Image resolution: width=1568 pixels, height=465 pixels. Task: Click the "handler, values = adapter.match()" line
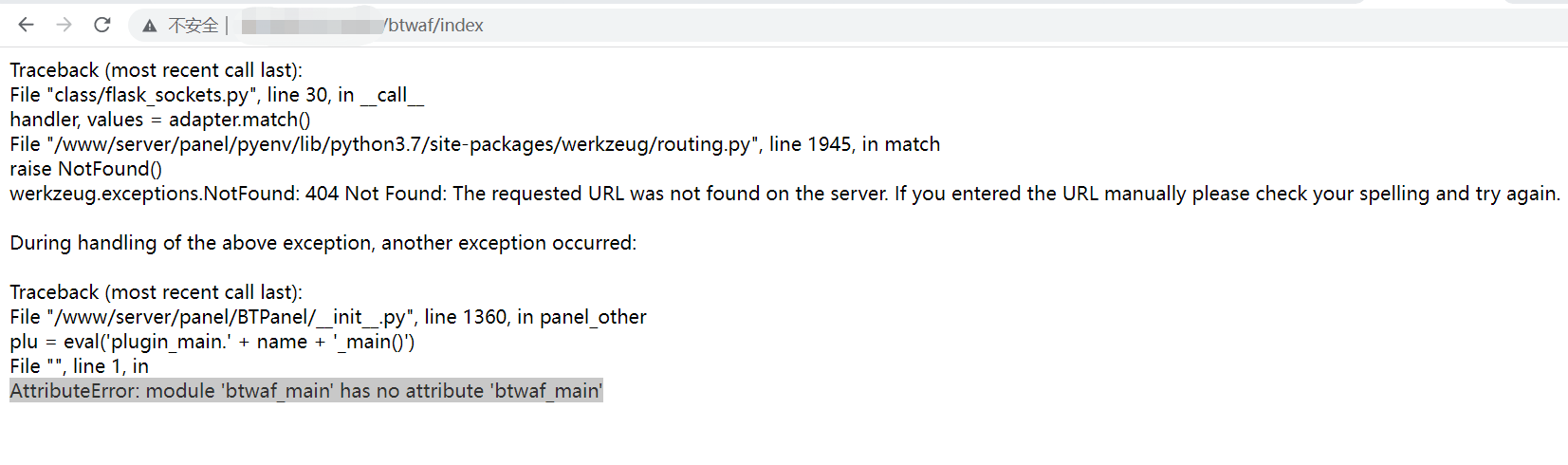(x=160, y=120)
